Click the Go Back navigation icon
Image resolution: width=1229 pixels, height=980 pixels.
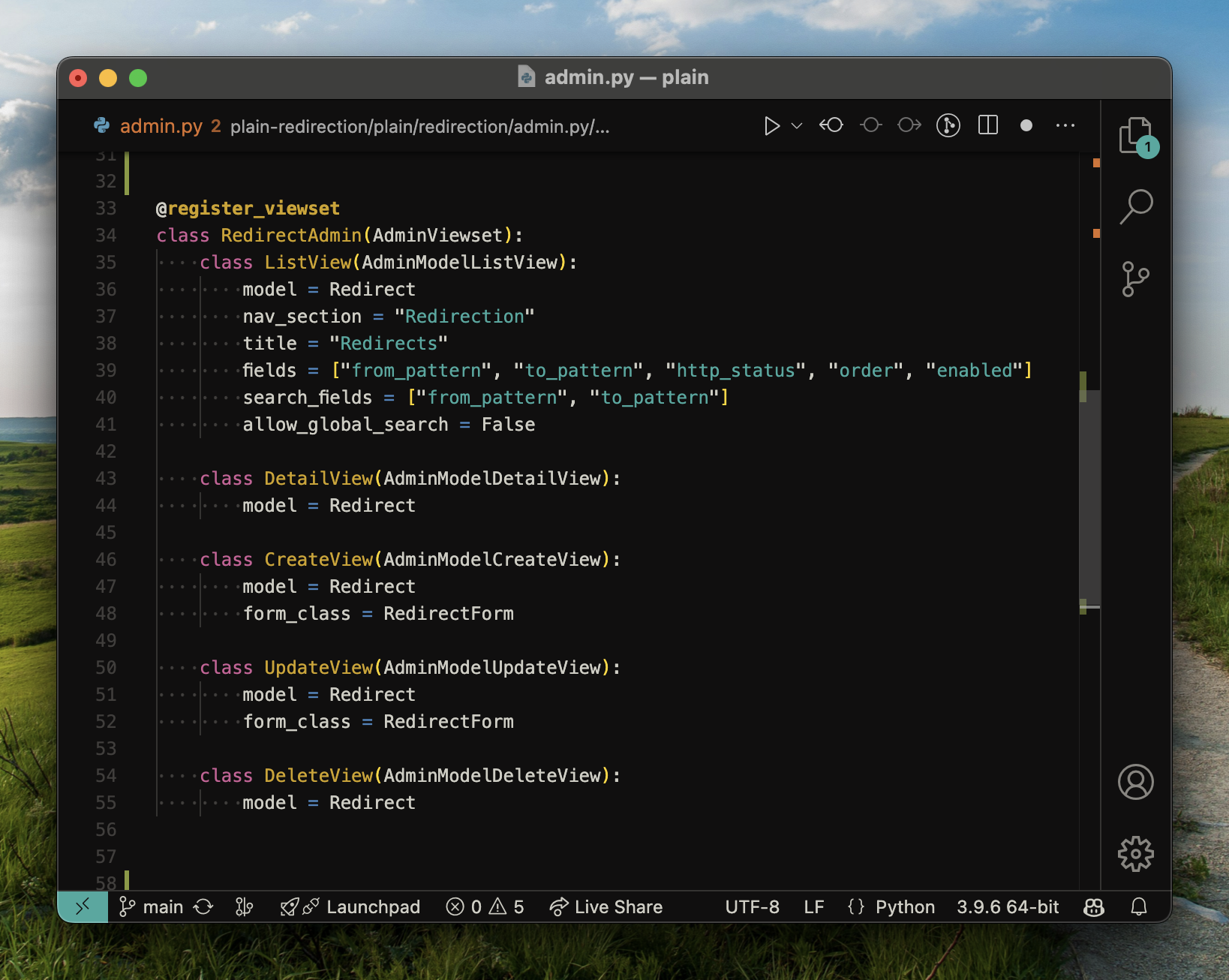point(831,125)
